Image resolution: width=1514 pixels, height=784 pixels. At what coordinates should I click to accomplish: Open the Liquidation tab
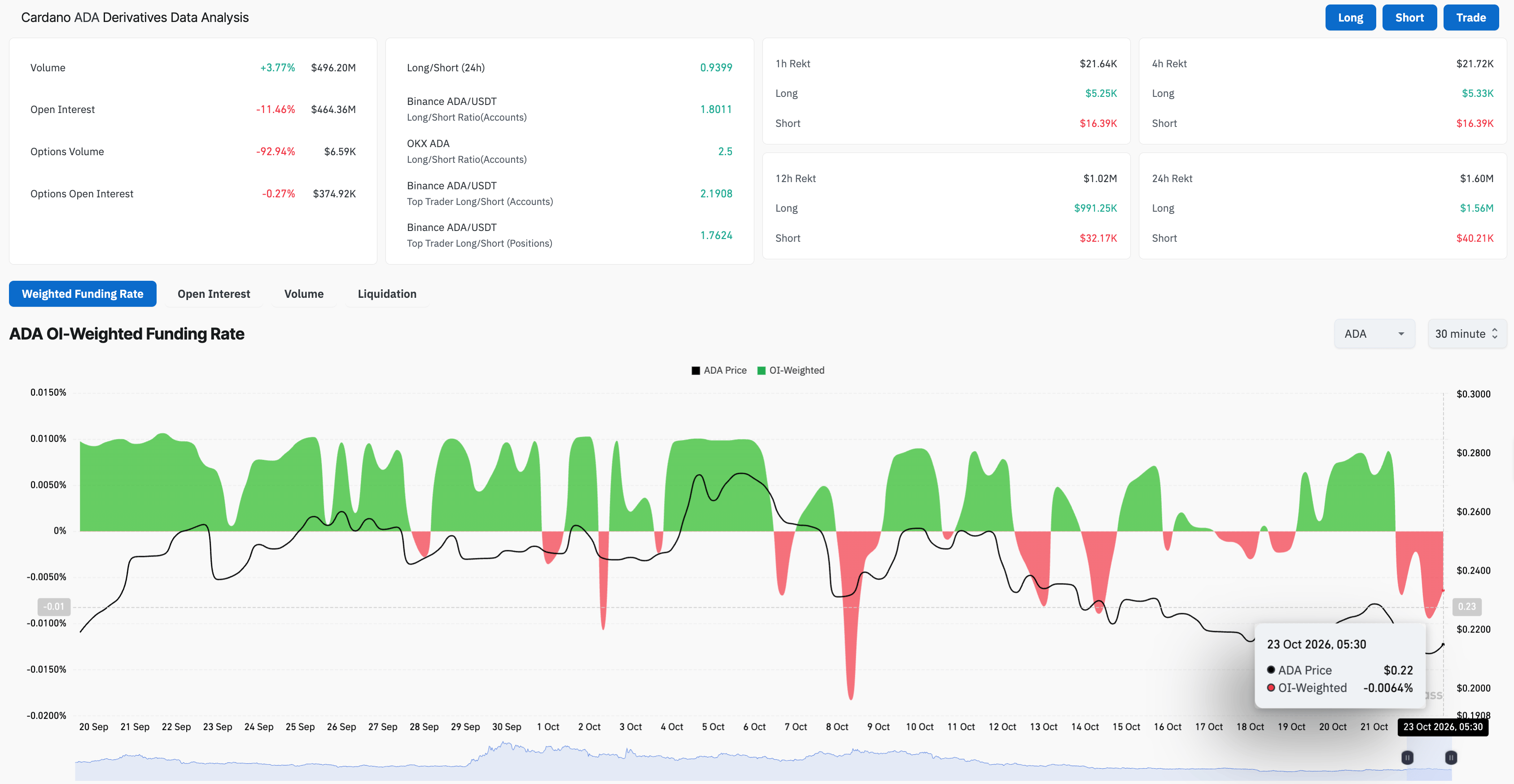(387, 294)
